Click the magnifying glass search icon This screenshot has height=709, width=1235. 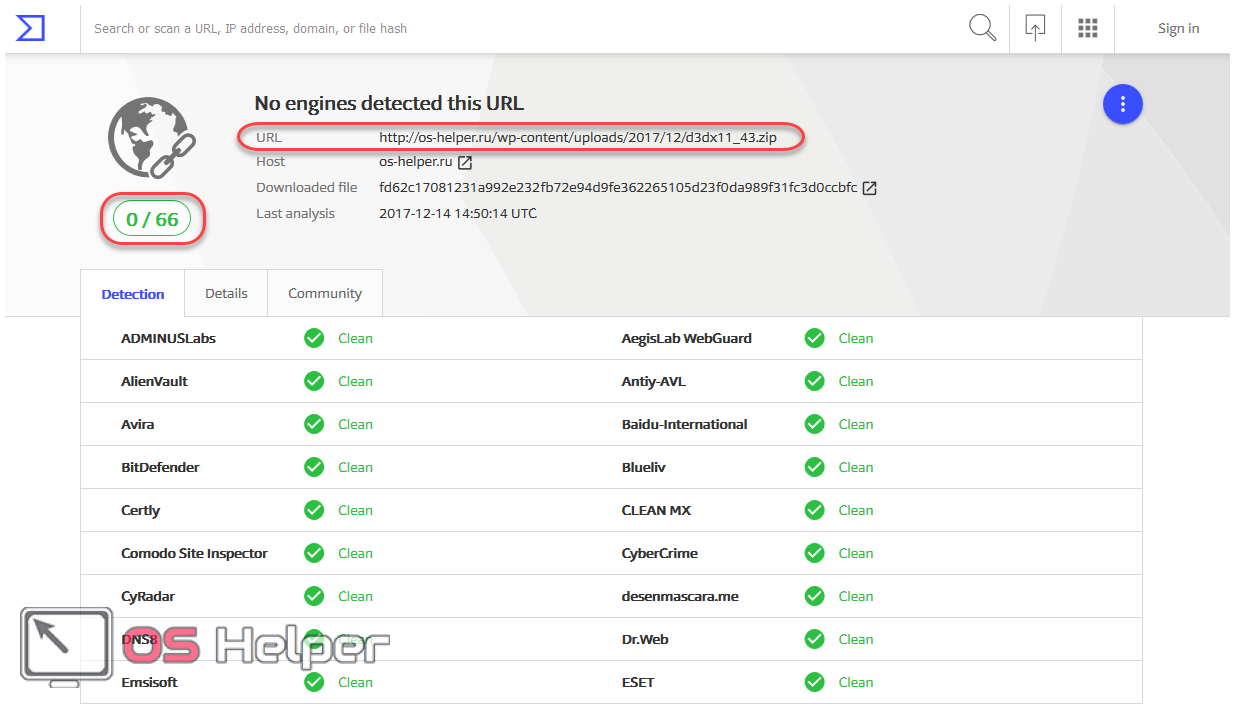[983, 28]
